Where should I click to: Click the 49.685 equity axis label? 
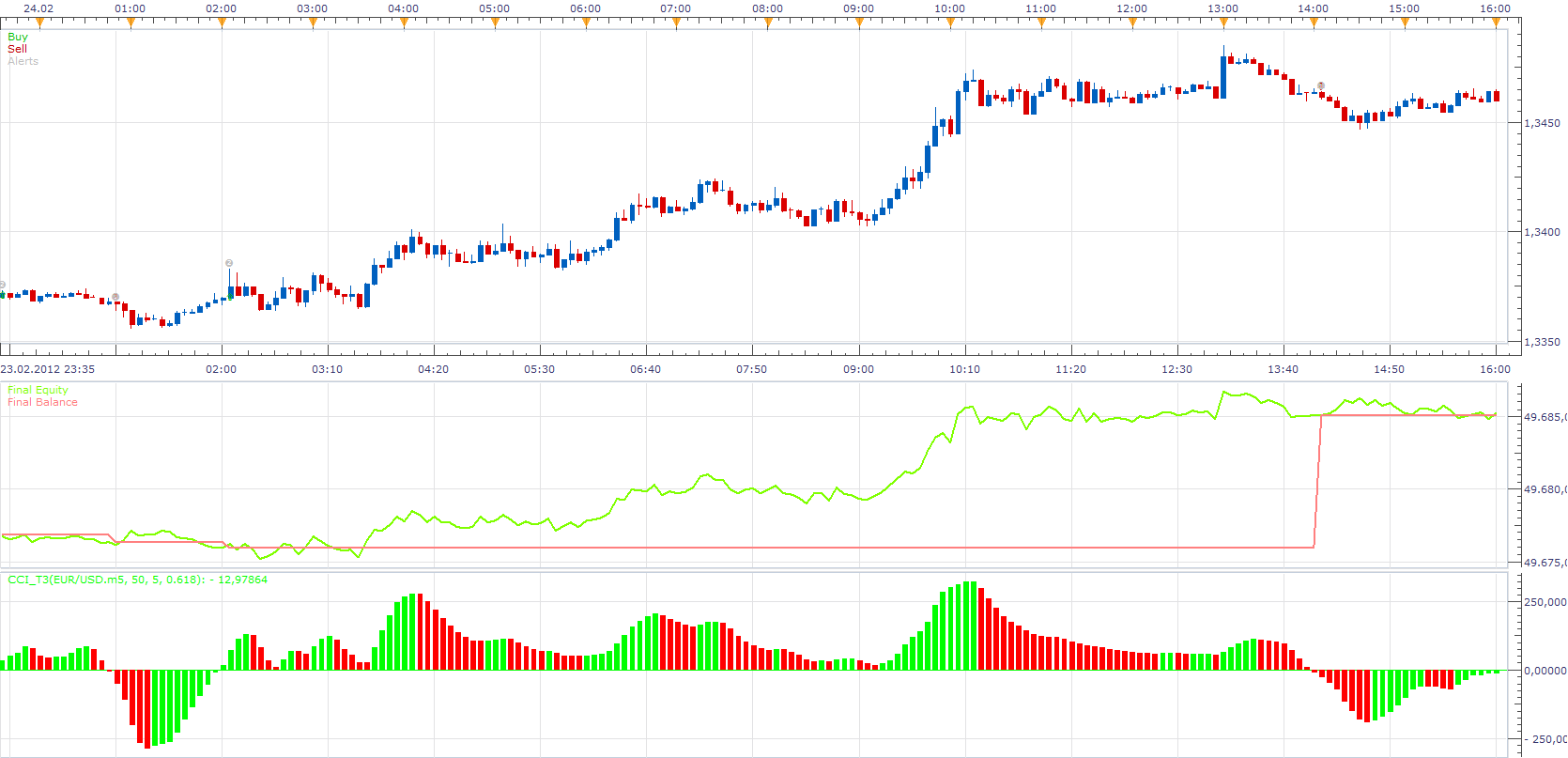[1545, 416]
